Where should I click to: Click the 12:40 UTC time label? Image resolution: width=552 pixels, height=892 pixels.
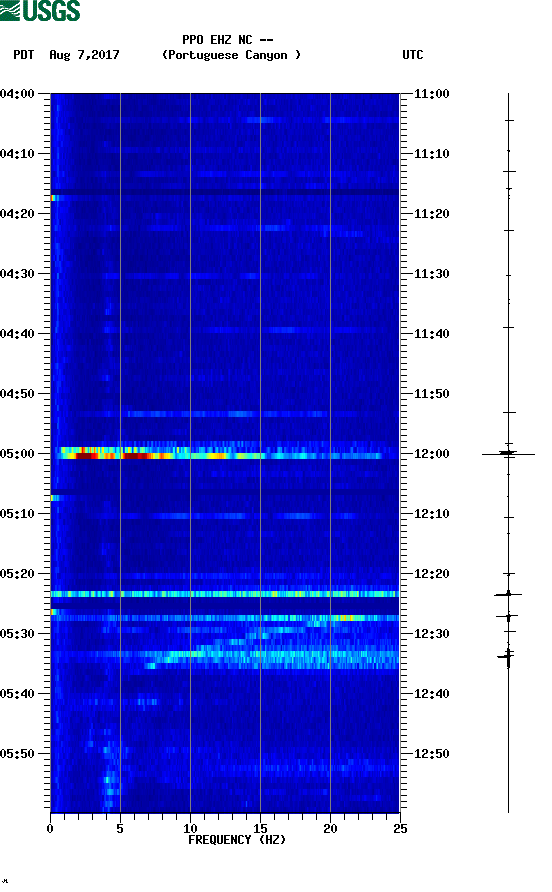tap(431, 693)
